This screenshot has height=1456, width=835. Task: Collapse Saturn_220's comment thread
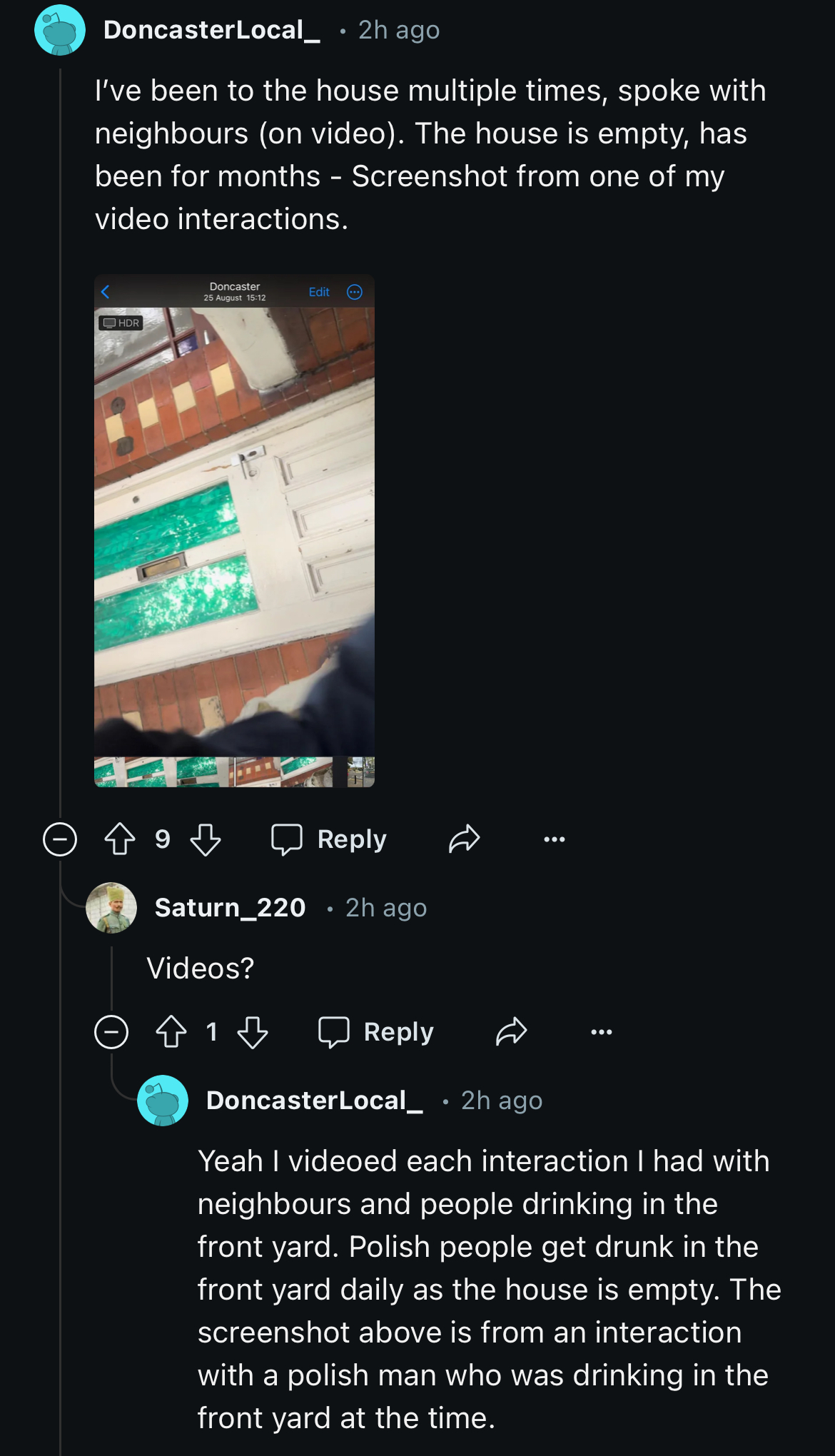111,1032
